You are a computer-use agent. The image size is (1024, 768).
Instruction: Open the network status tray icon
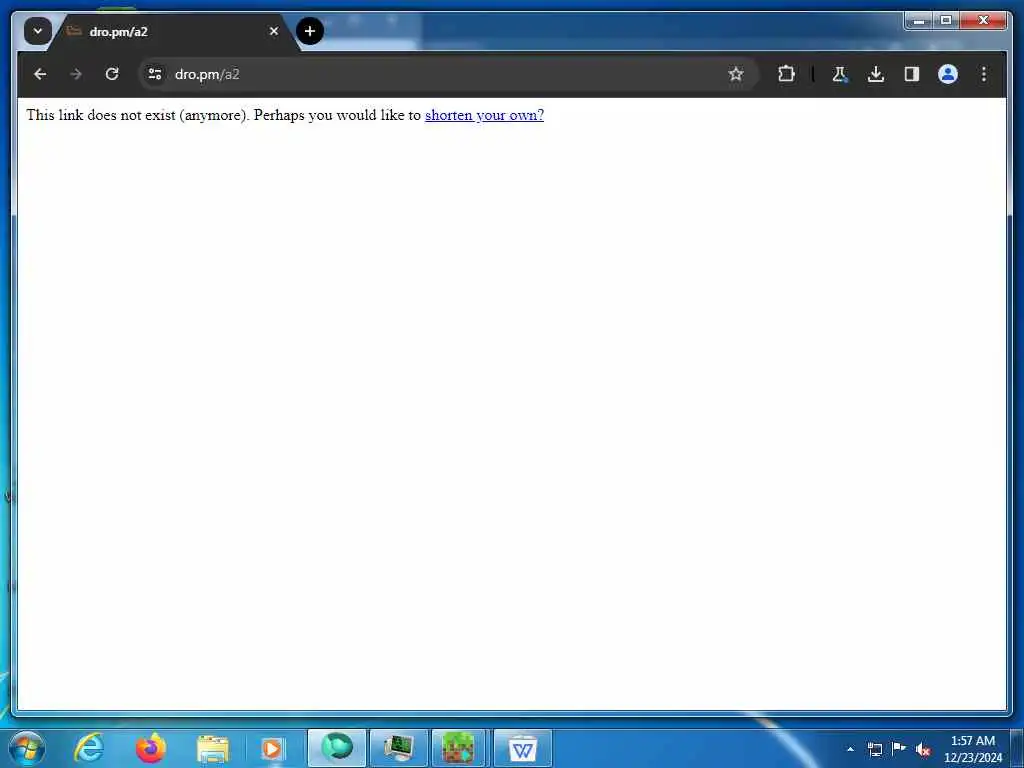tap(874, 749)
